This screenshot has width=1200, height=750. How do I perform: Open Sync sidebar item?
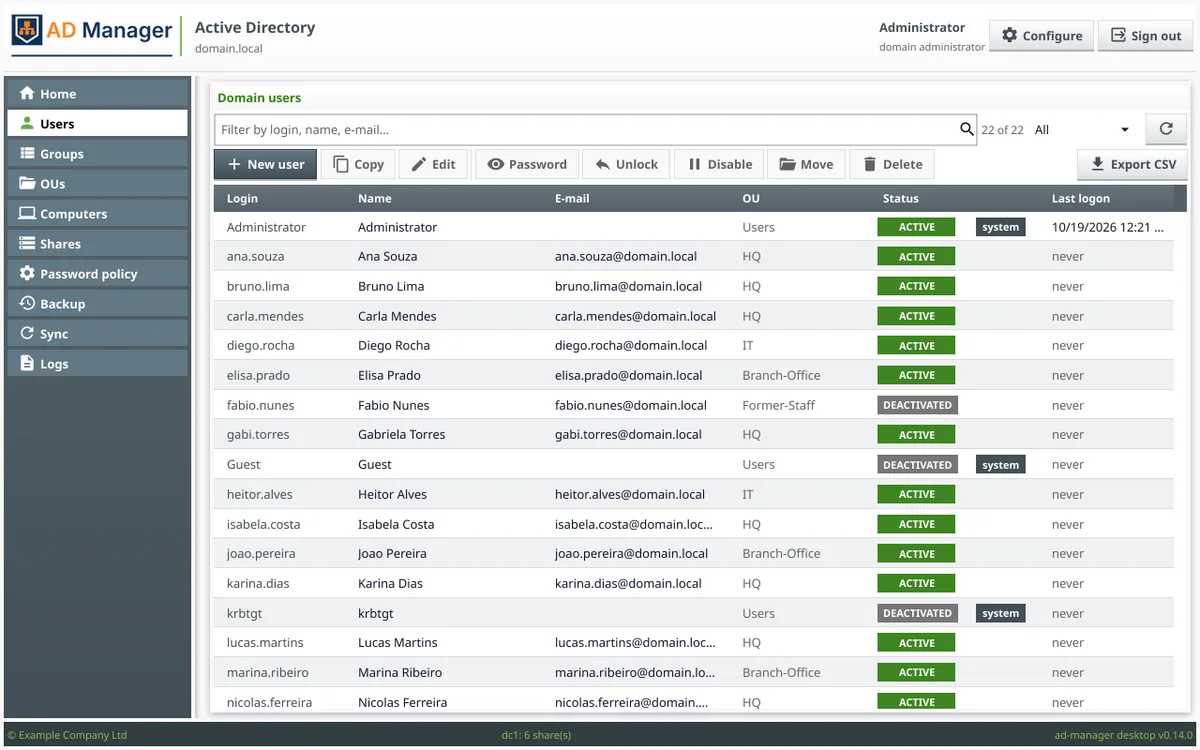click(96, 333)
